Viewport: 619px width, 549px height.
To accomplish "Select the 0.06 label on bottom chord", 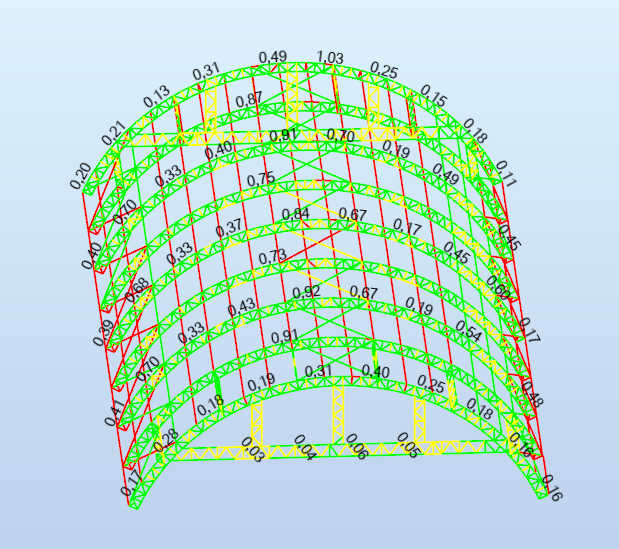I will click(356, 447).
